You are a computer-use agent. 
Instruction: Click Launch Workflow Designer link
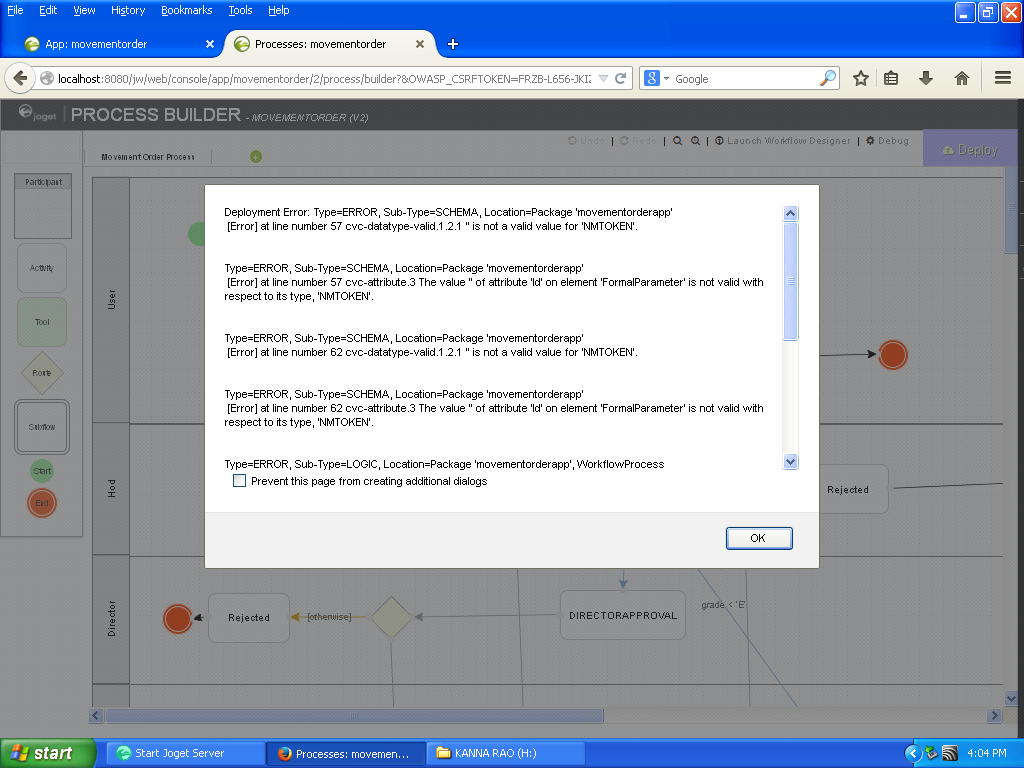tap(782, 140)
